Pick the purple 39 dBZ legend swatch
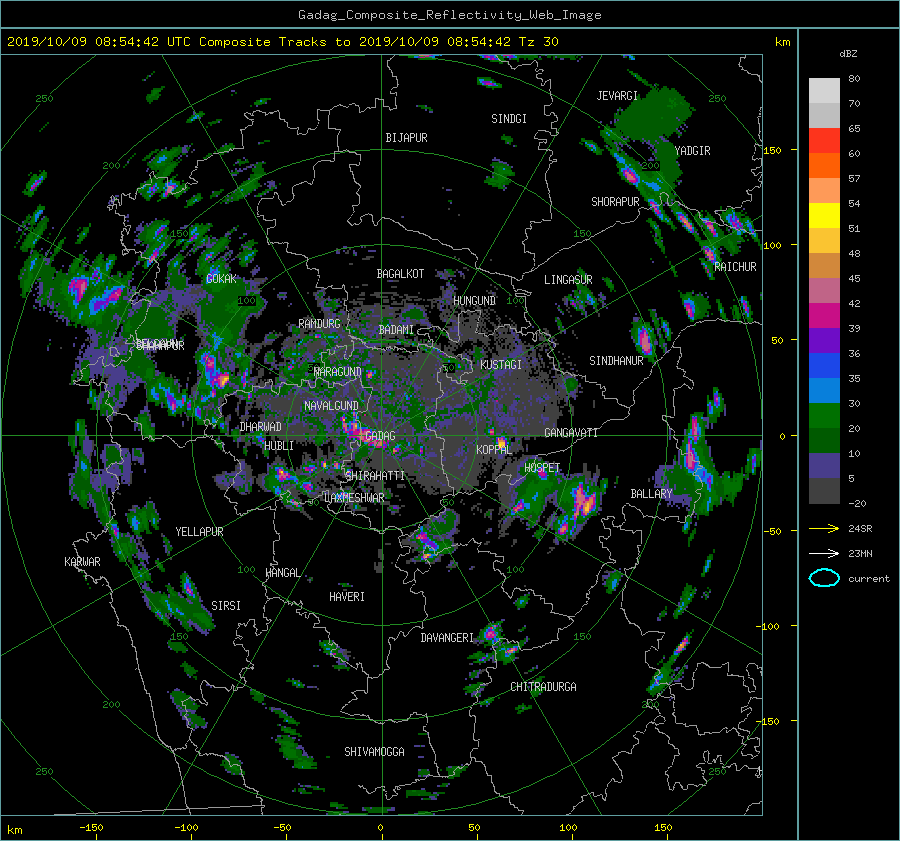The width and height of the screenshot is (900, 841). click(824, 340)
